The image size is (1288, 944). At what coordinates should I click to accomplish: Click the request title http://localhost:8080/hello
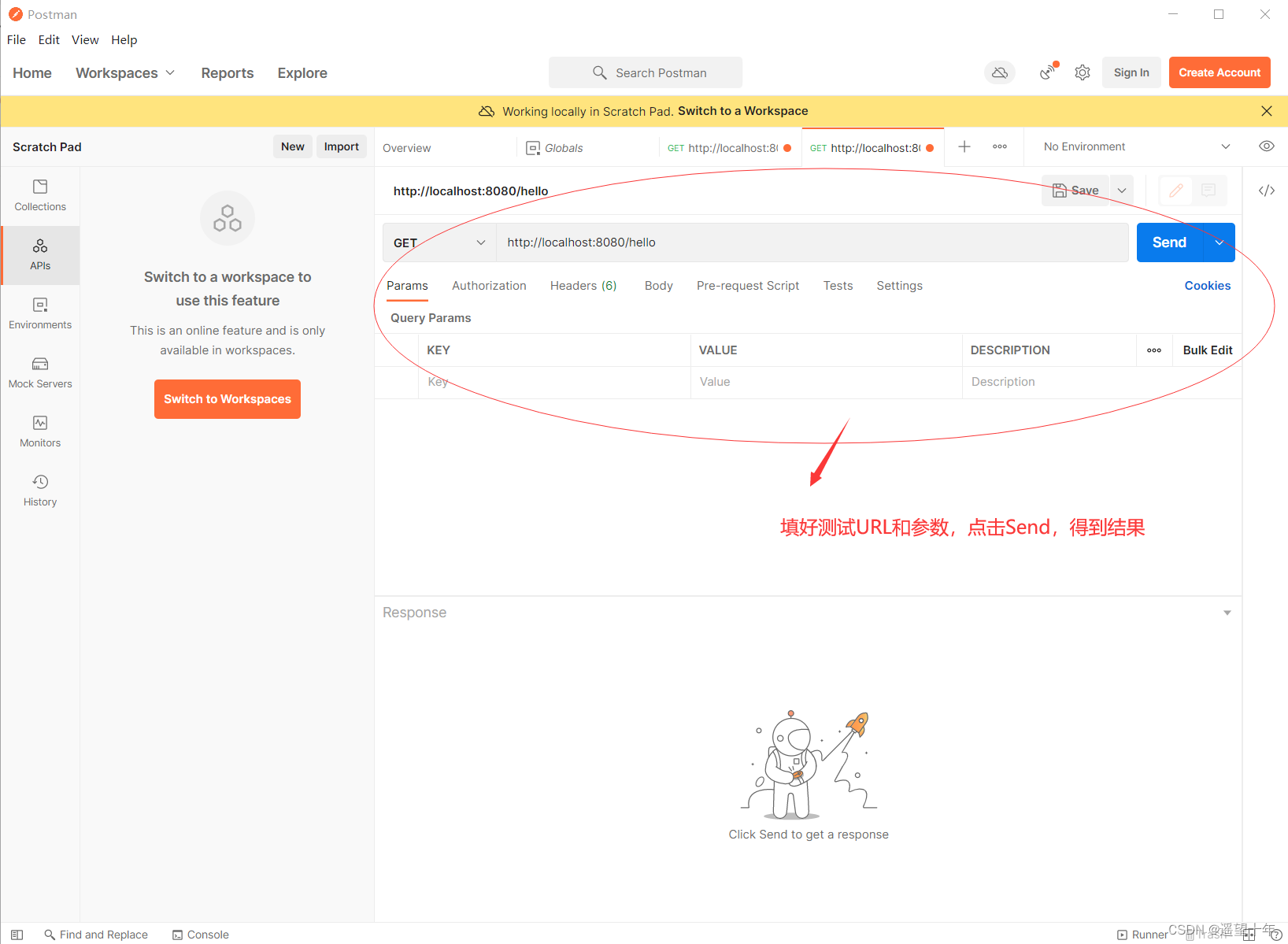click(471, 191)
